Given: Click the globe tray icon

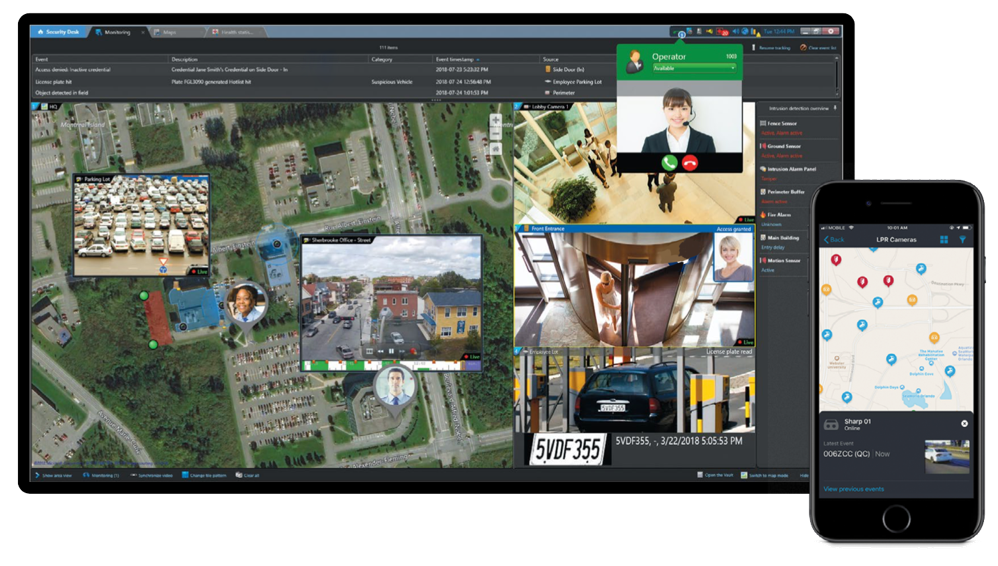Looking at the screenshot, I should tap(745, 31).
